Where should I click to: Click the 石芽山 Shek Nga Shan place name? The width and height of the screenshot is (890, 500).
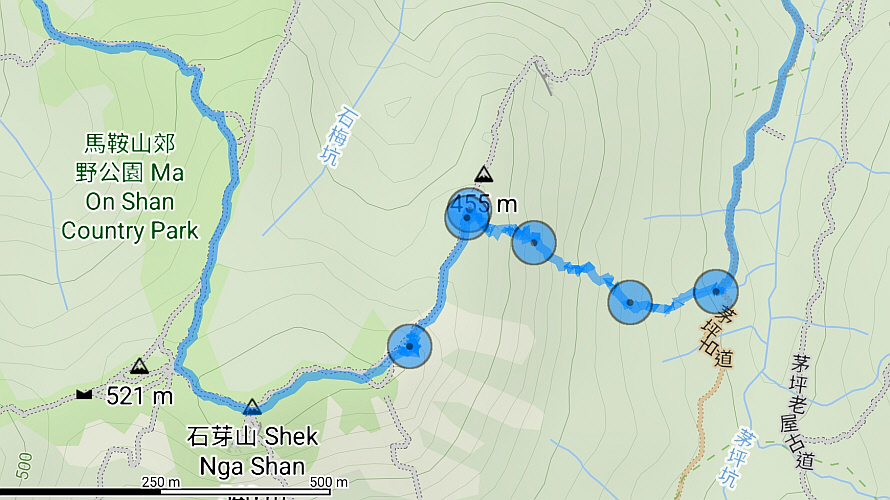253,451
